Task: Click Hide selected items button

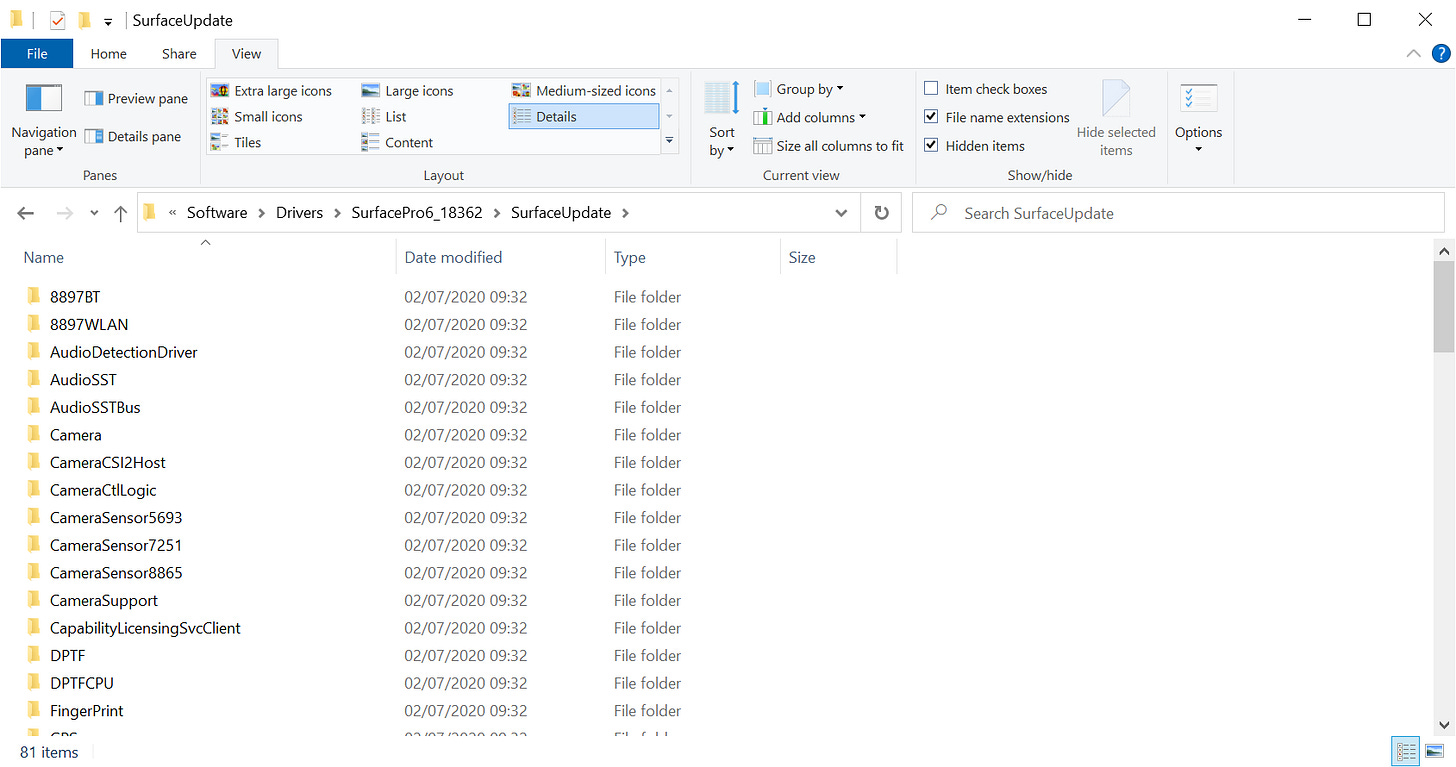Action: point(1116,119)
